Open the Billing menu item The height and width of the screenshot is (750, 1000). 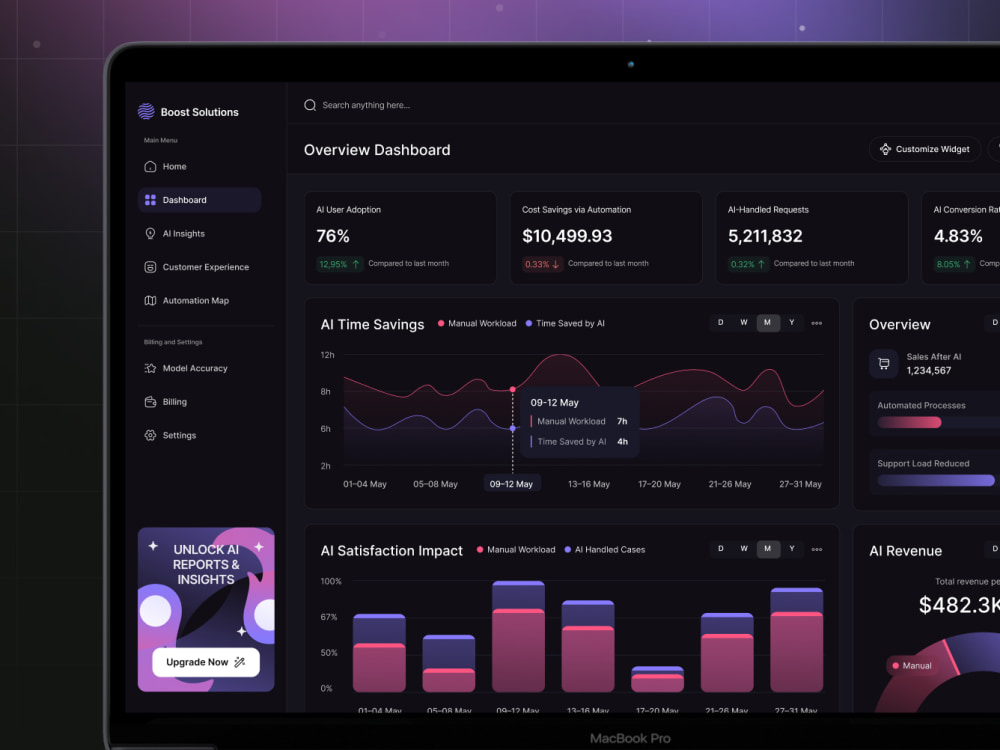click(200, 402)
